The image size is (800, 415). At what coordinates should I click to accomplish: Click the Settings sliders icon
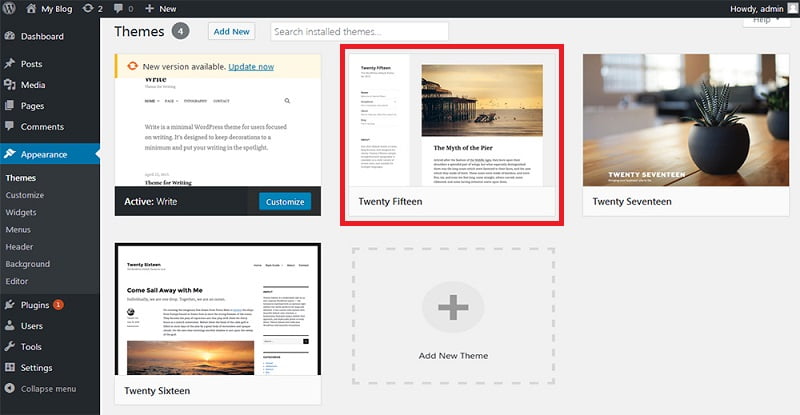click(10, 367)
